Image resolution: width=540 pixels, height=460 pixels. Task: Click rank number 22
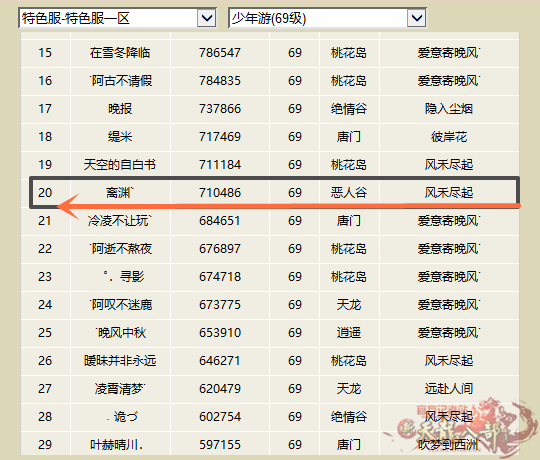(45, 249)
